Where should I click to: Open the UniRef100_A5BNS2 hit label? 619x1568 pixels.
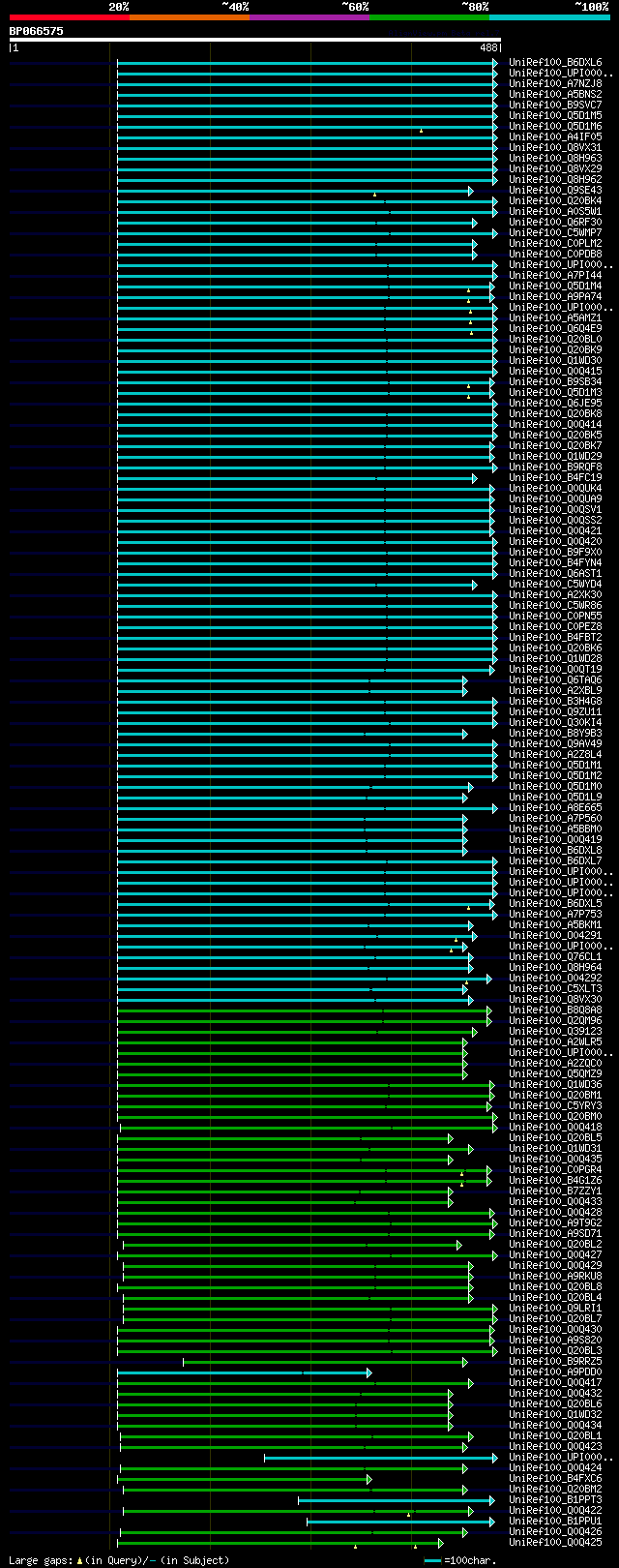click(555, 95)
